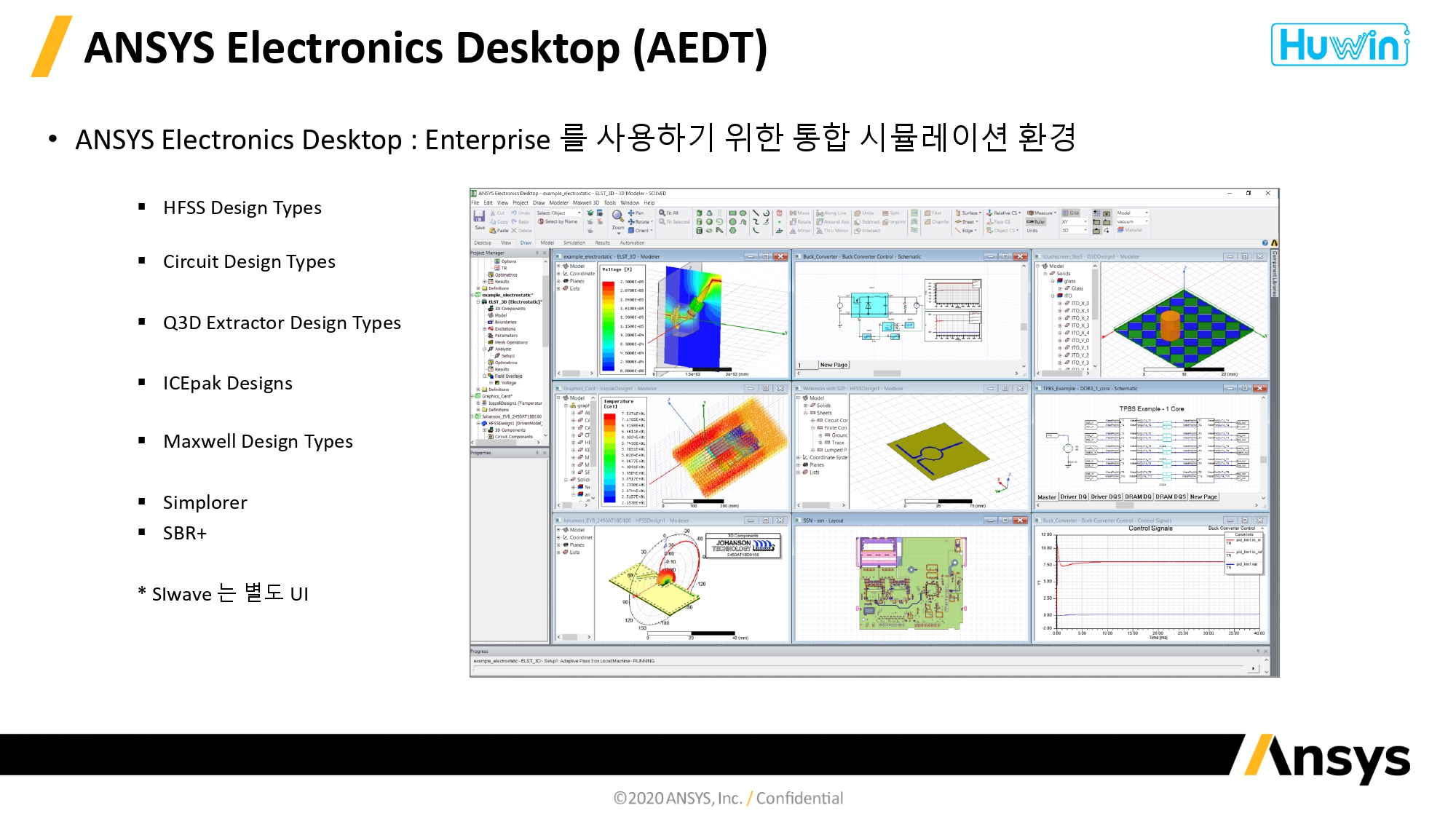The width and height of the screenshot is (1456, 819).
Task: Close the Project Manager panel
Action: [x=545, y=253]
